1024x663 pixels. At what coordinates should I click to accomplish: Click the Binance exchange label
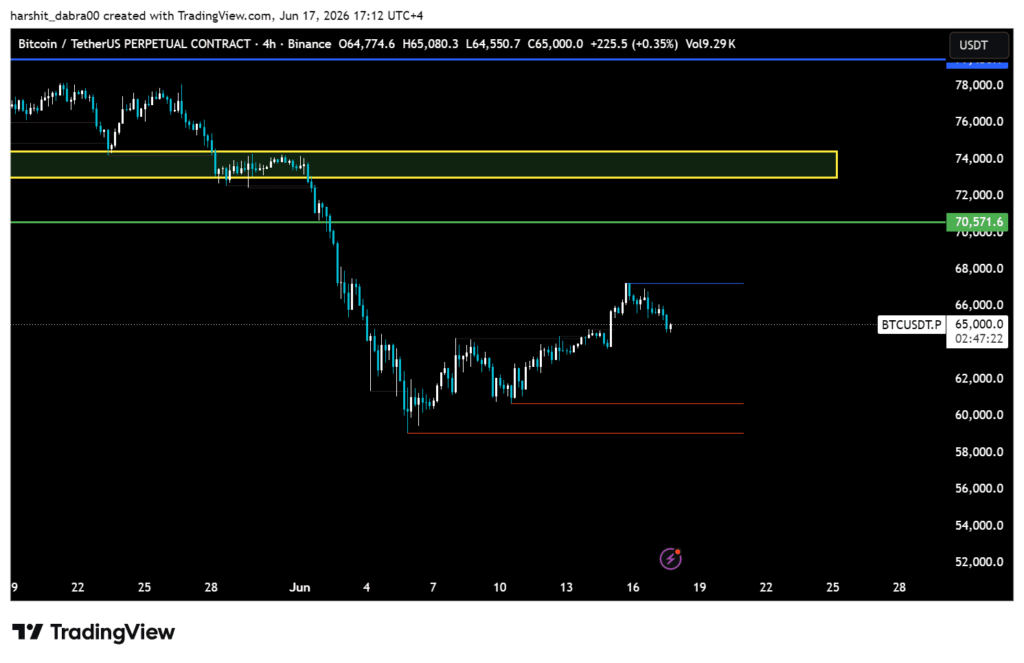click(309, 44)
